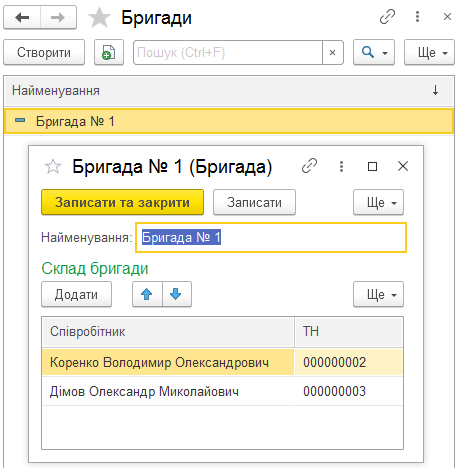Focus the Пошук (Ctrl+F) search field
Viewport: 457px width, 468px height.
[x=228, y=52]
